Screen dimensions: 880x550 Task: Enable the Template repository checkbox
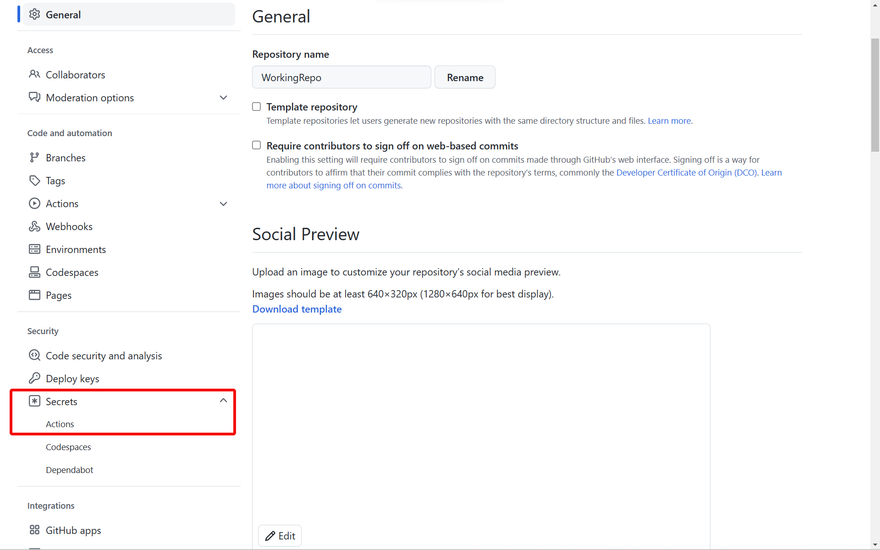pos(257,107)
